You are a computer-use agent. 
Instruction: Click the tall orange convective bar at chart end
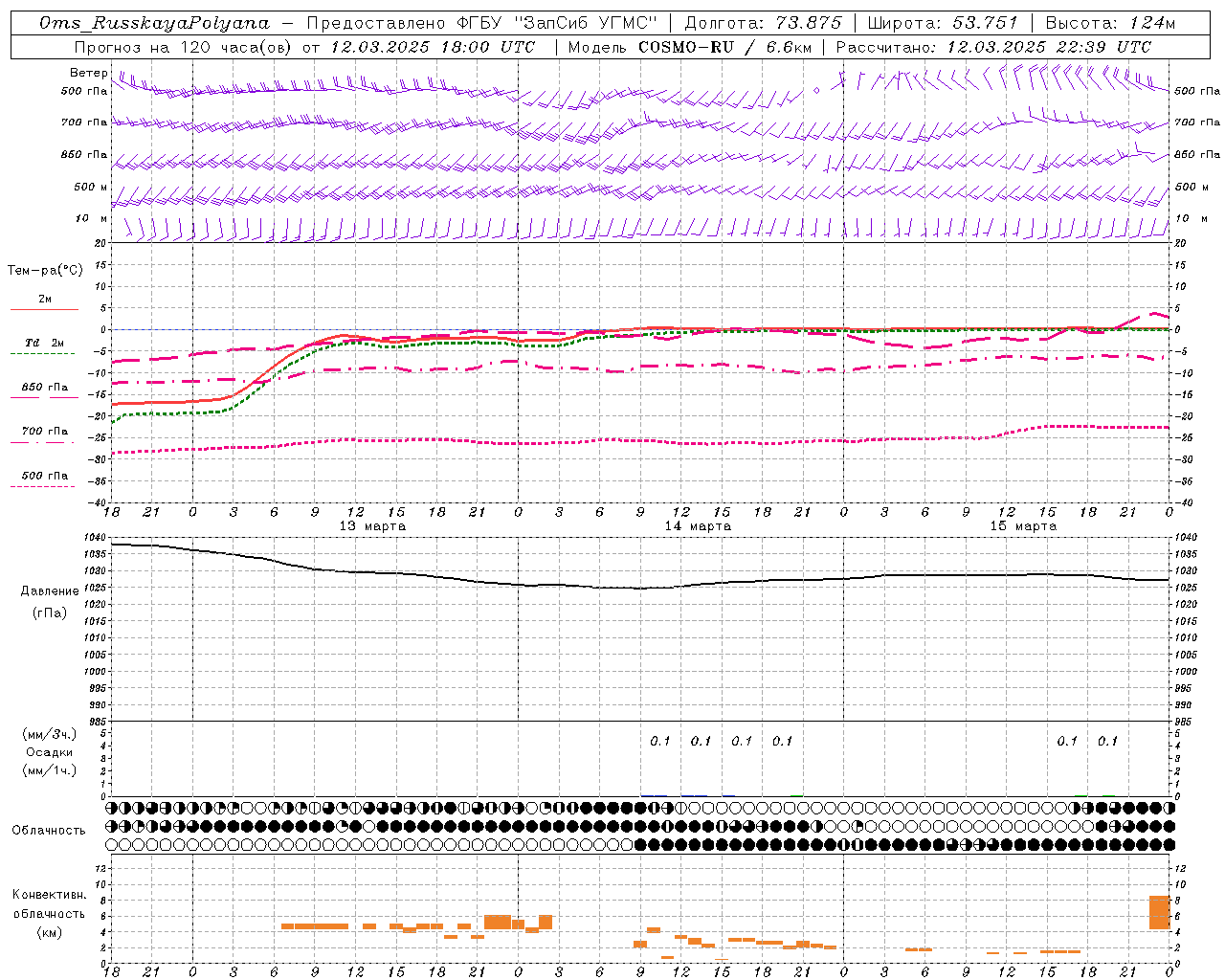[1160, 912]
